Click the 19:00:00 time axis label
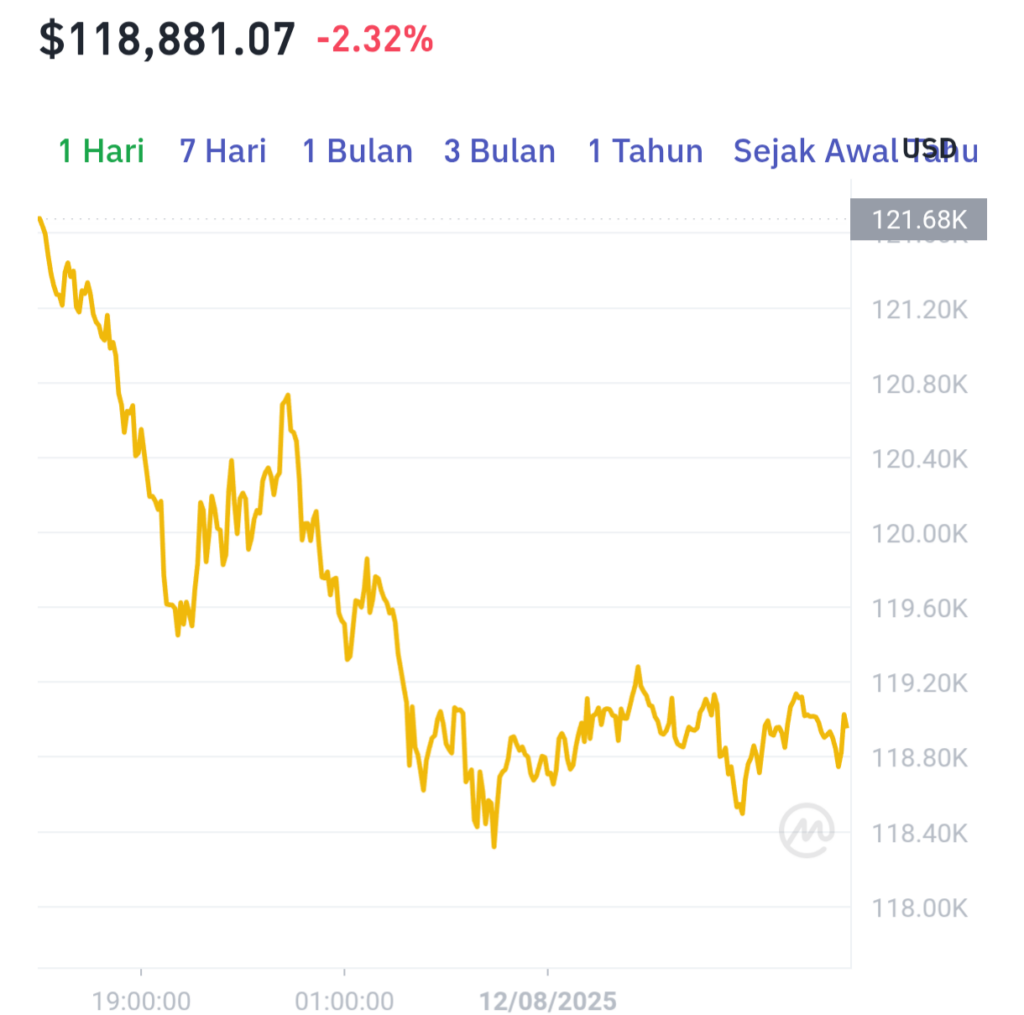 [141, 1001]
